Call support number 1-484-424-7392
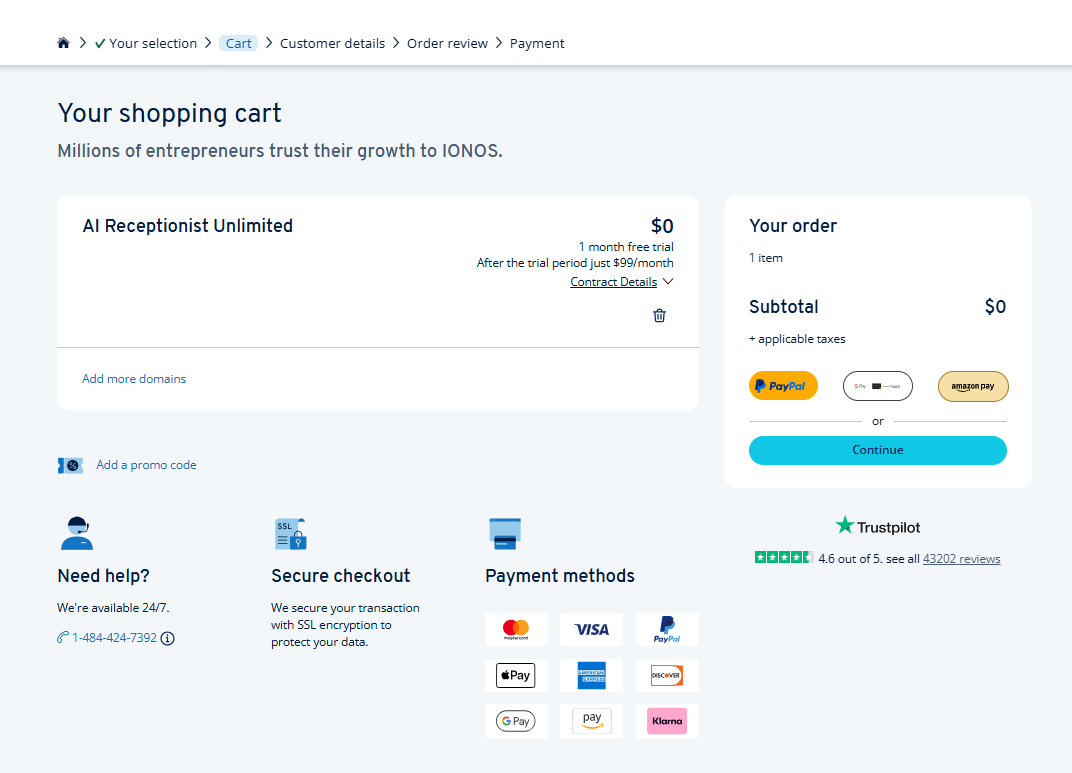Image resolution: width=1072 pixels, height=773 pixels. coord(114,638)
